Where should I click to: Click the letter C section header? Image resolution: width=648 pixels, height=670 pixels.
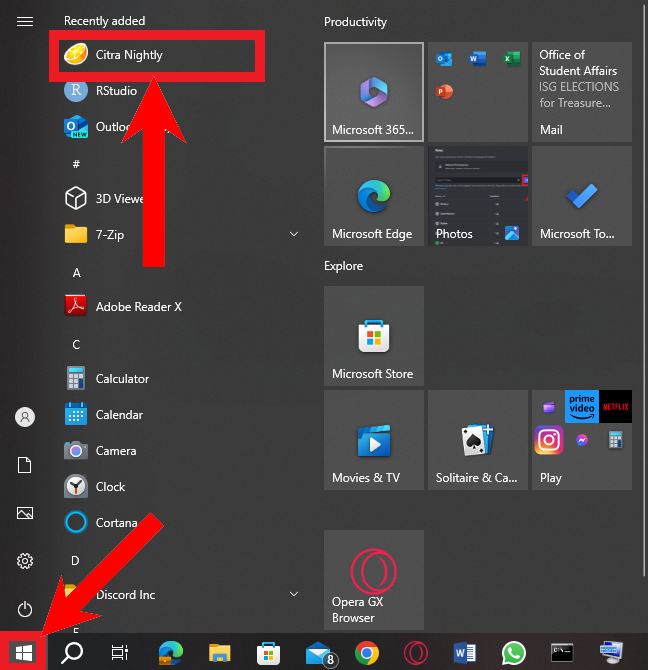[76, 344]
